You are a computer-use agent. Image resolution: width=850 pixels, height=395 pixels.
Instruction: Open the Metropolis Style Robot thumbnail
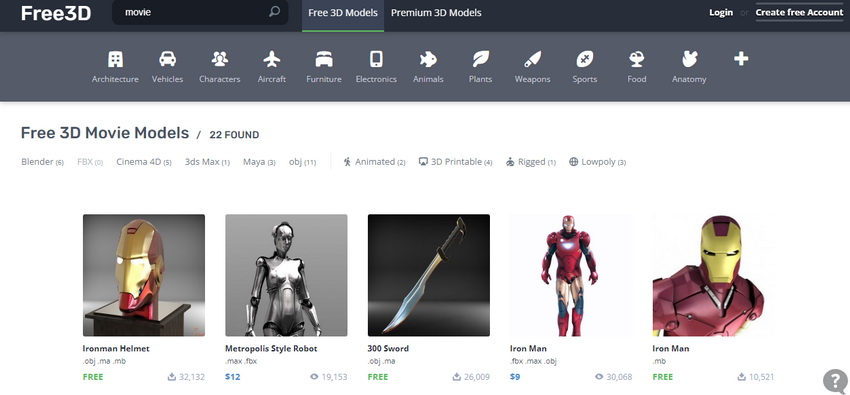[286, 275]
